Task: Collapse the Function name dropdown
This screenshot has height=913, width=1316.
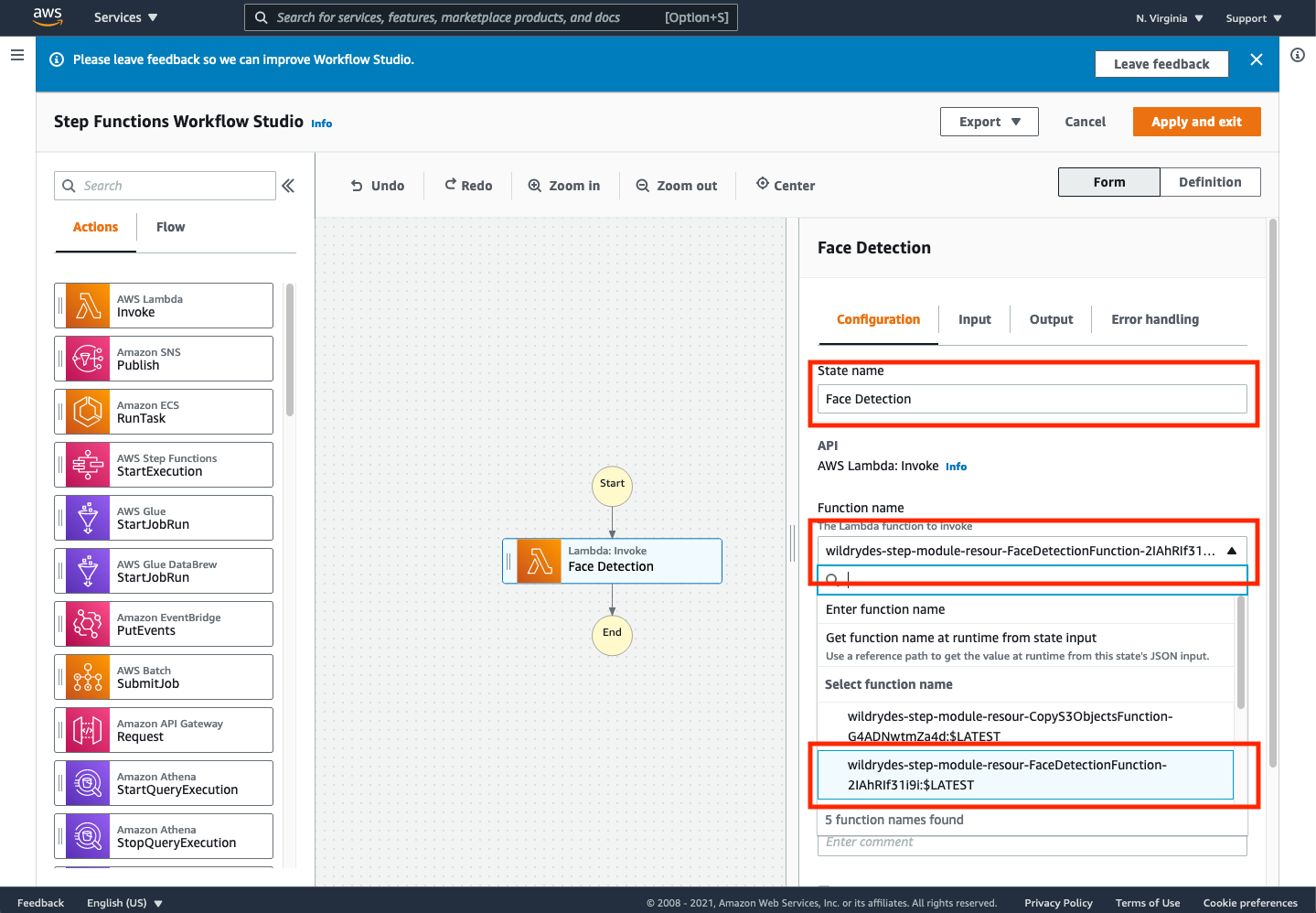Action: [x=1232, y=551]
